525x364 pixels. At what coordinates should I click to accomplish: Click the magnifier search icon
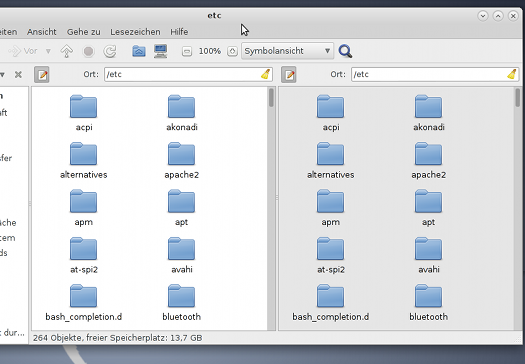(345, 51)
